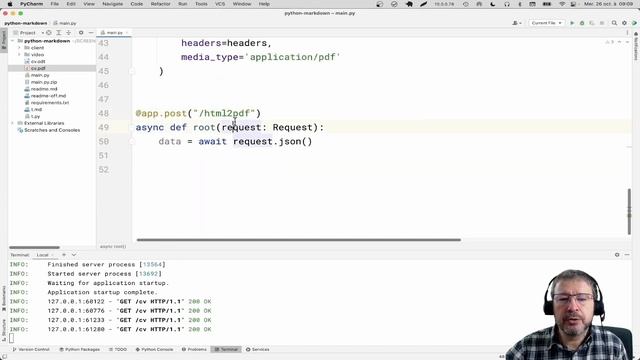Click 'media_type' parameter in code

209,57
